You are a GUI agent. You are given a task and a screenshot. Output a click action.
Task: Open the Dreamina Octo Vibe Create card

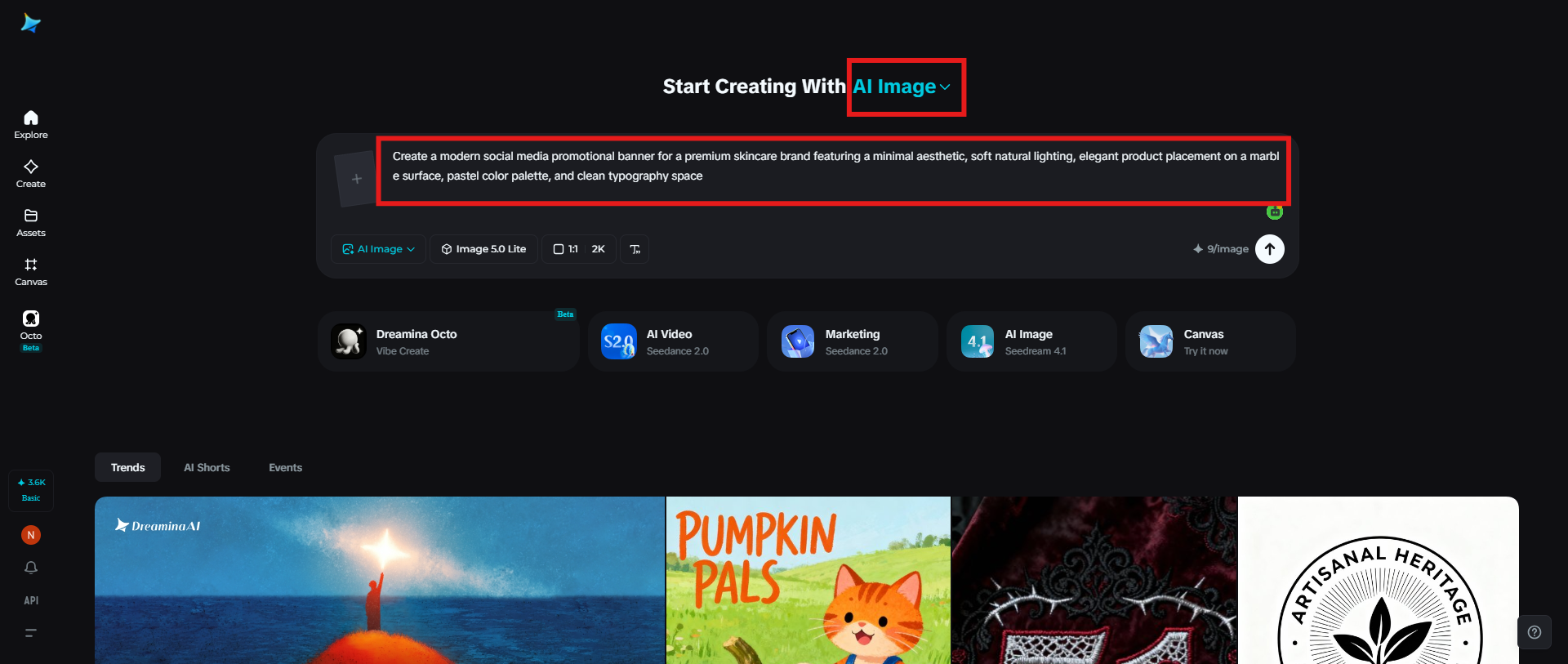point(448,341)
